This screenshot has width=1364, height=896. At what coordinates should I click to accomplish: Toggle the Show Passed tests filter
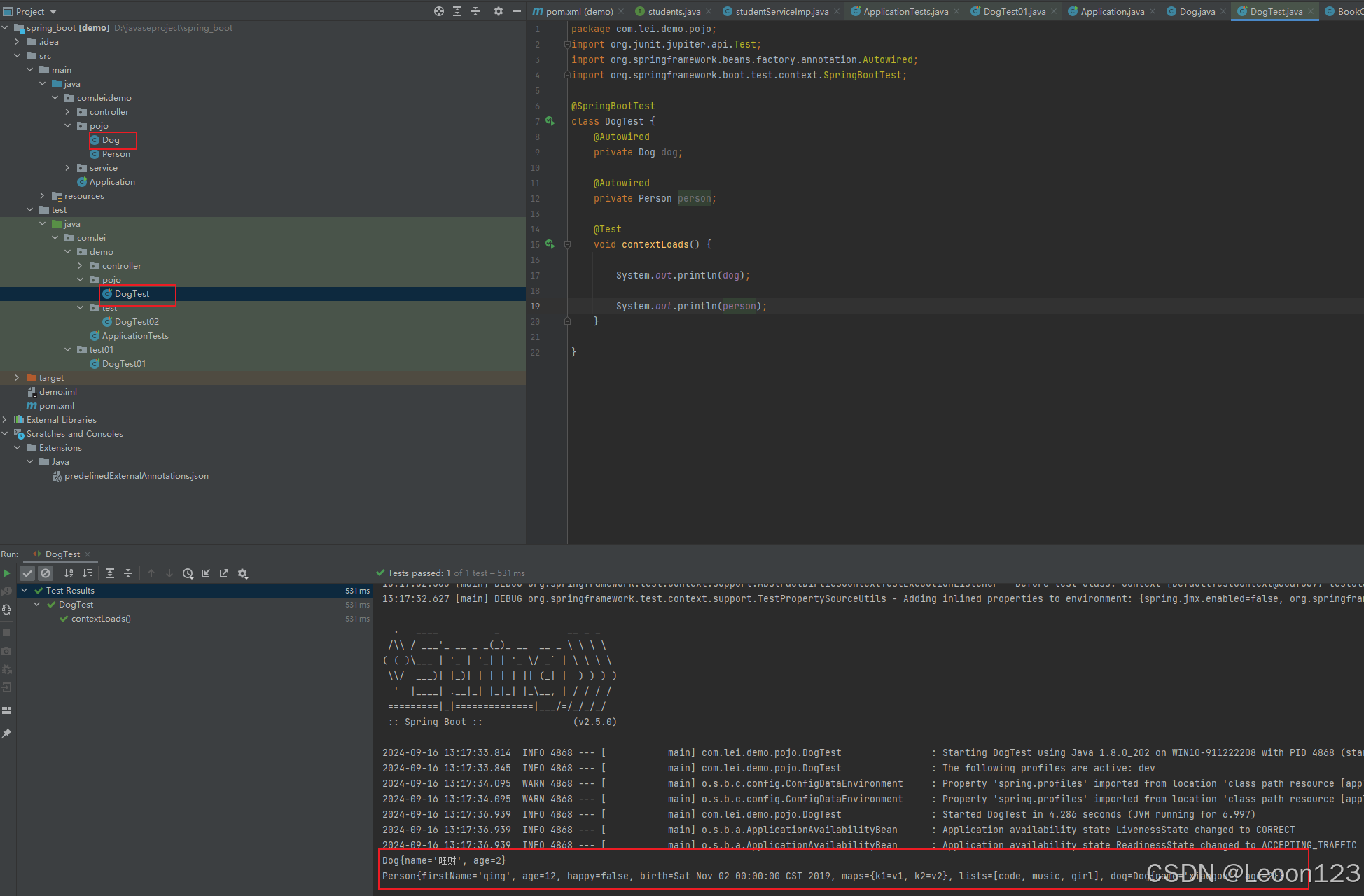[x=27, y=573]
